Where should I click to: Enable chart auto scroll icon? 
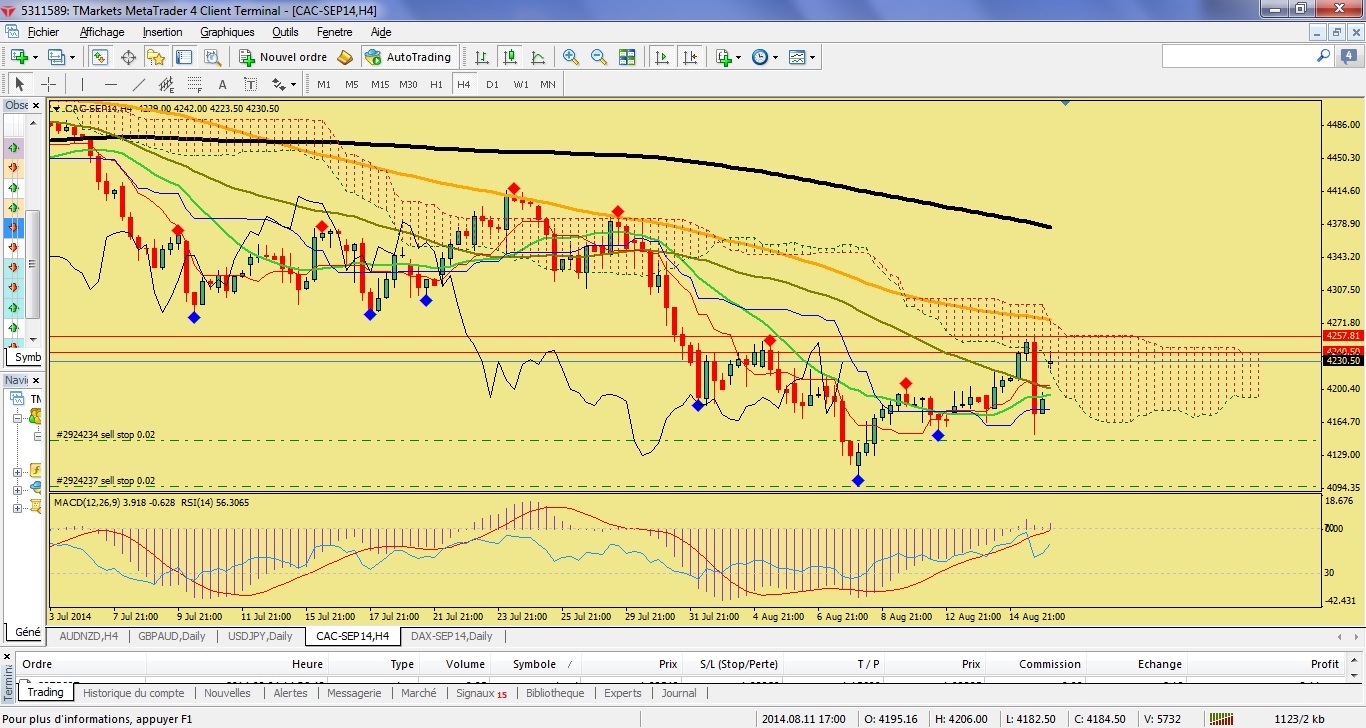(x=661, y=57)
